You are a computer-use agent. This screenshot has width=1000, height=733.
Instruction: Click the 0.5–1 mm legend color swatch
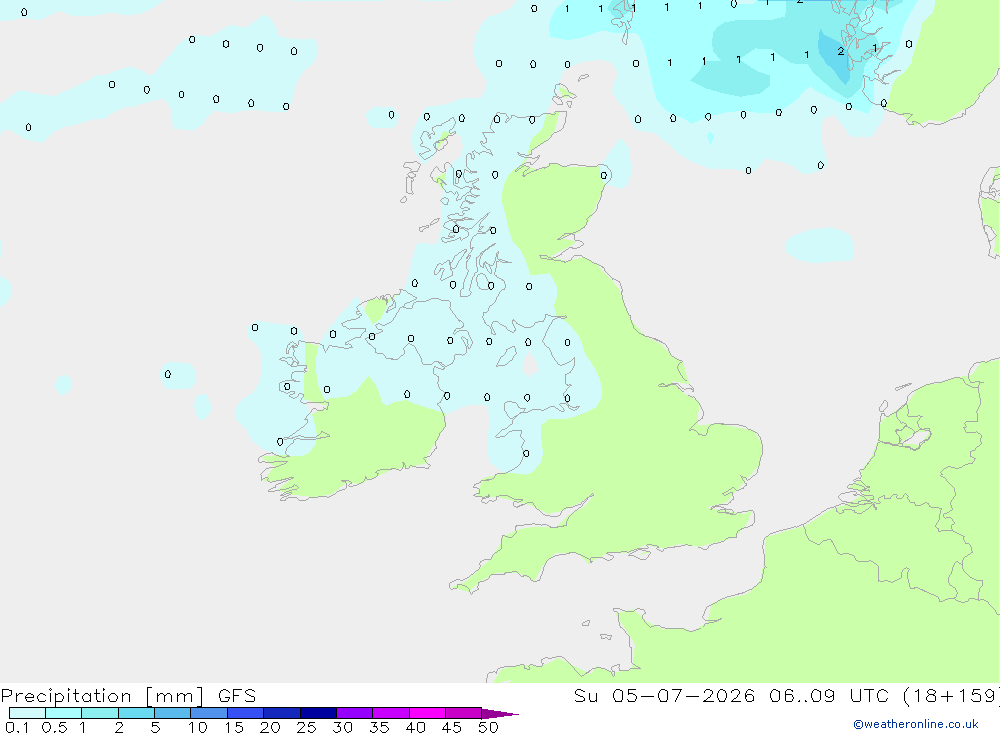pyautogui.click(x=64, y=713)
